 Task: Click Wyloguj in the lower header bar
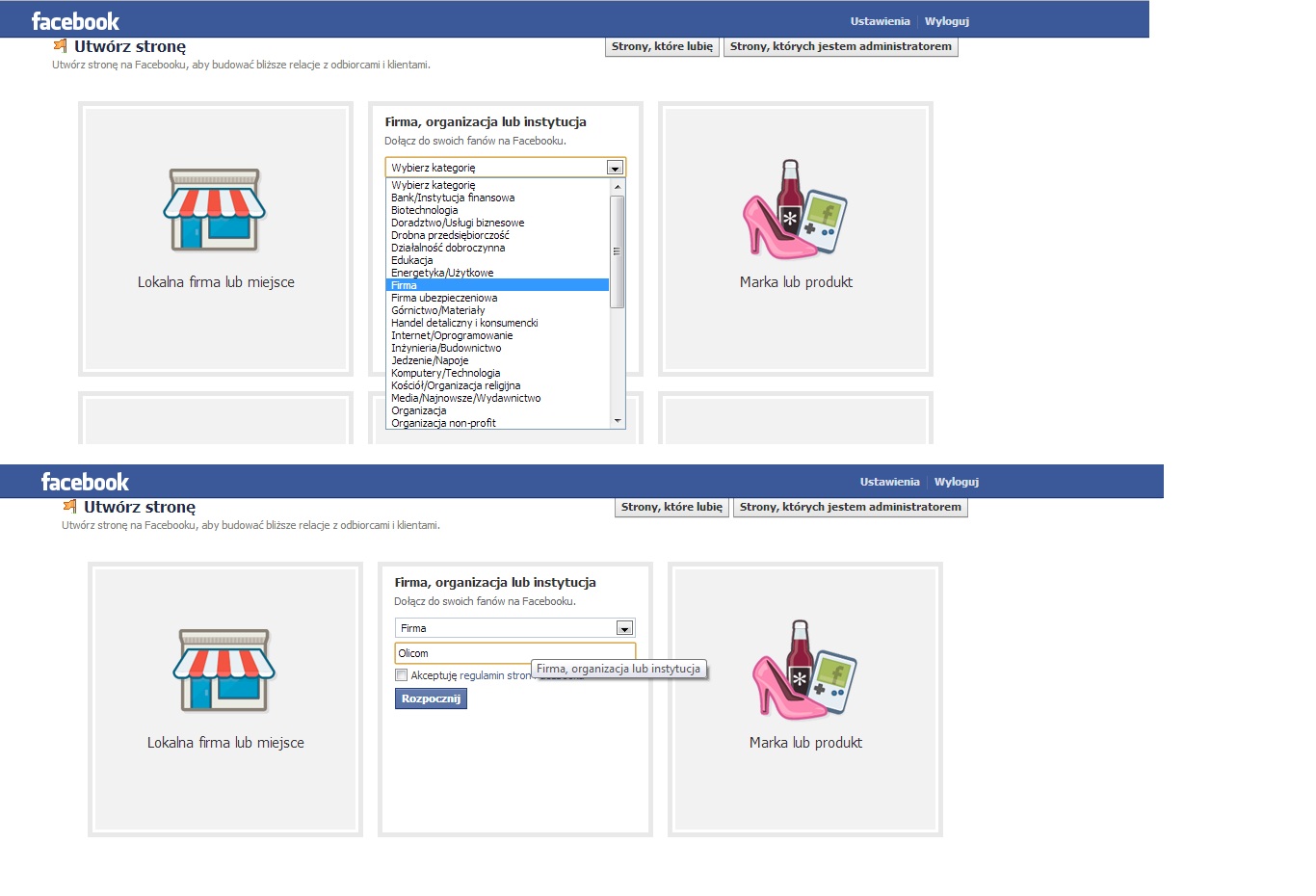[956, 482]
